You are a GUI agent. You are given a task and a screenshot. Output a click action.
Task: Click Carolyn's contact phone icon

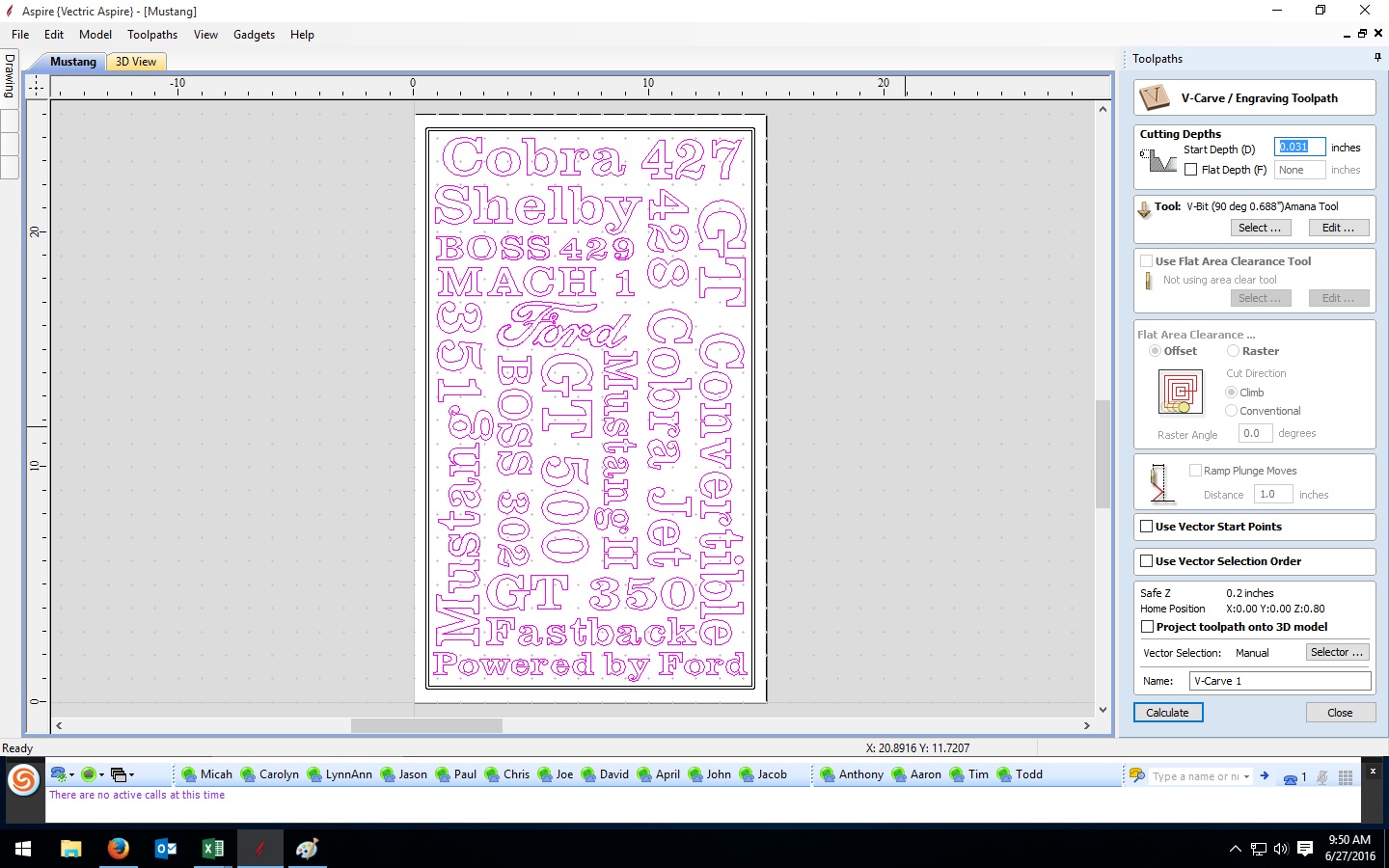(x=248, y=774)
